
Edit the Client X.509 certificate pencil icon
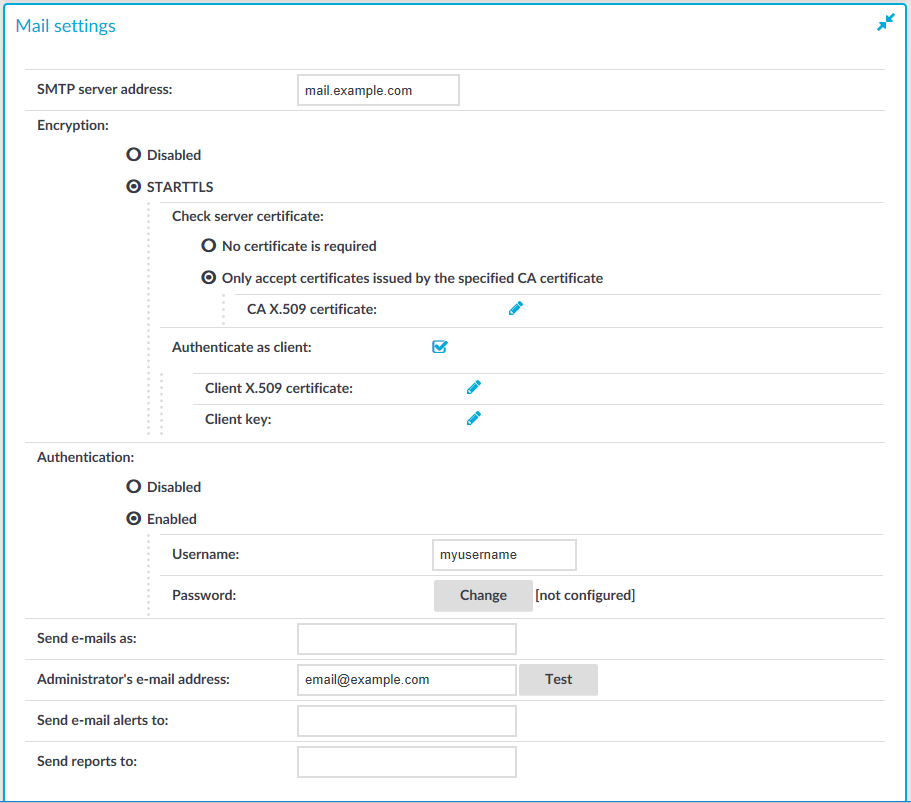coord(474,388)
